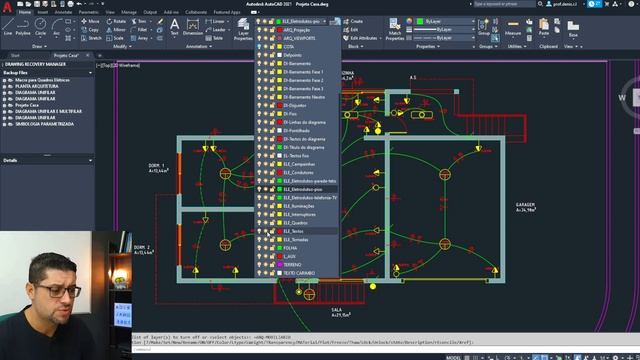The height and width of the screenshot is (360, 640).
Task: Switch to the Output ribbon tab
Action: coord(150,12)
